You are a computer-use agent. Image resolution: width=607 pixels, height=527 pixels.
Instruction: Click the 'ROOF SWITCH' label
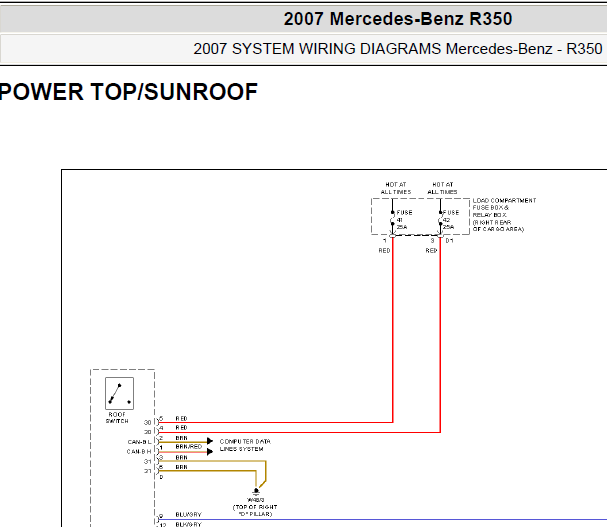tap(117, 417)
